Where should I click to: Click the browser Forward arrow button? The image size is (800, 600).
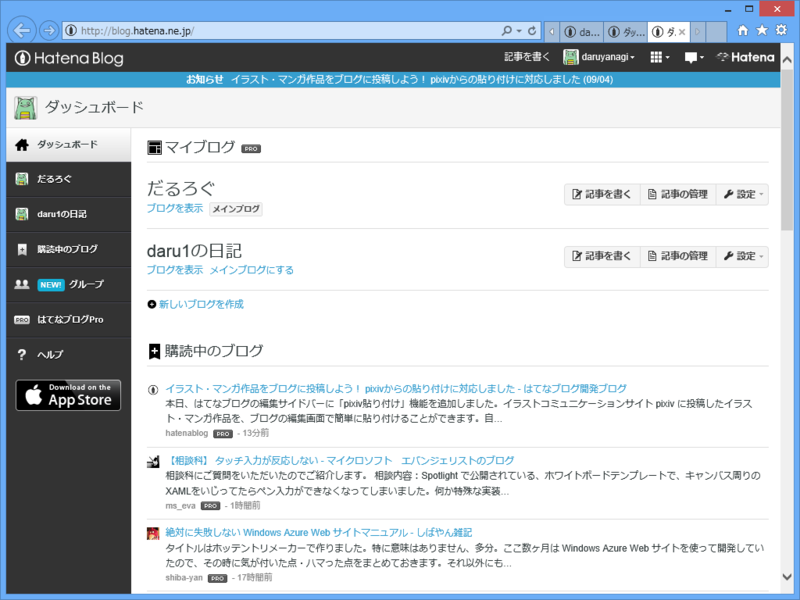point(49,31)
